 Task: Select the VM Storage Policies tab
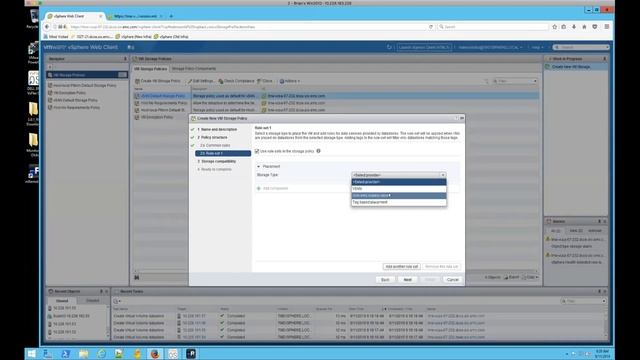click(x=150, y=69)
